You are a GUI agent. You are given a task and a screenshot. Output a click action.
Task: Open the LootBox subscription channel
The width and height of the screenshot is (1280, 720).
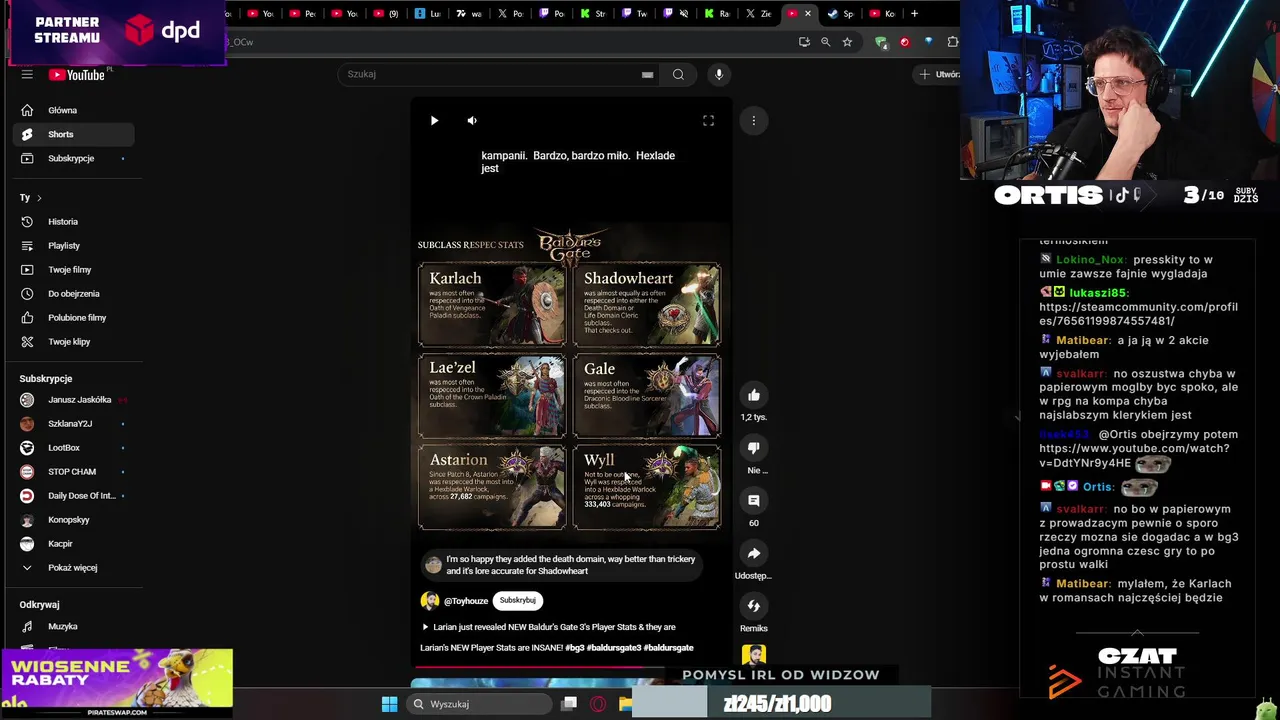(74, 448)
